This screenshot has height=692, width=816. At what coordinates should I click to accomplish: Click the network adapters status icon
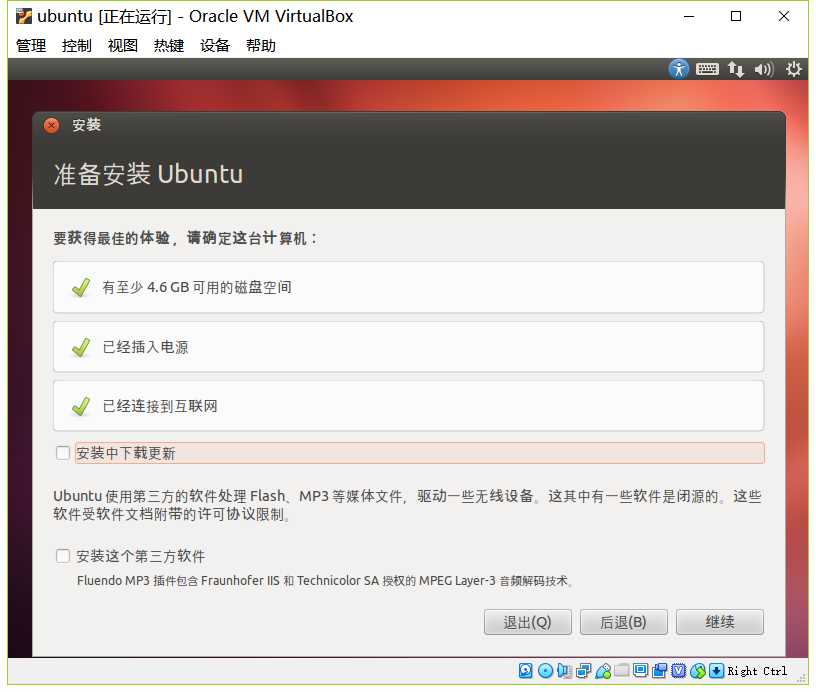click(583, 671)
